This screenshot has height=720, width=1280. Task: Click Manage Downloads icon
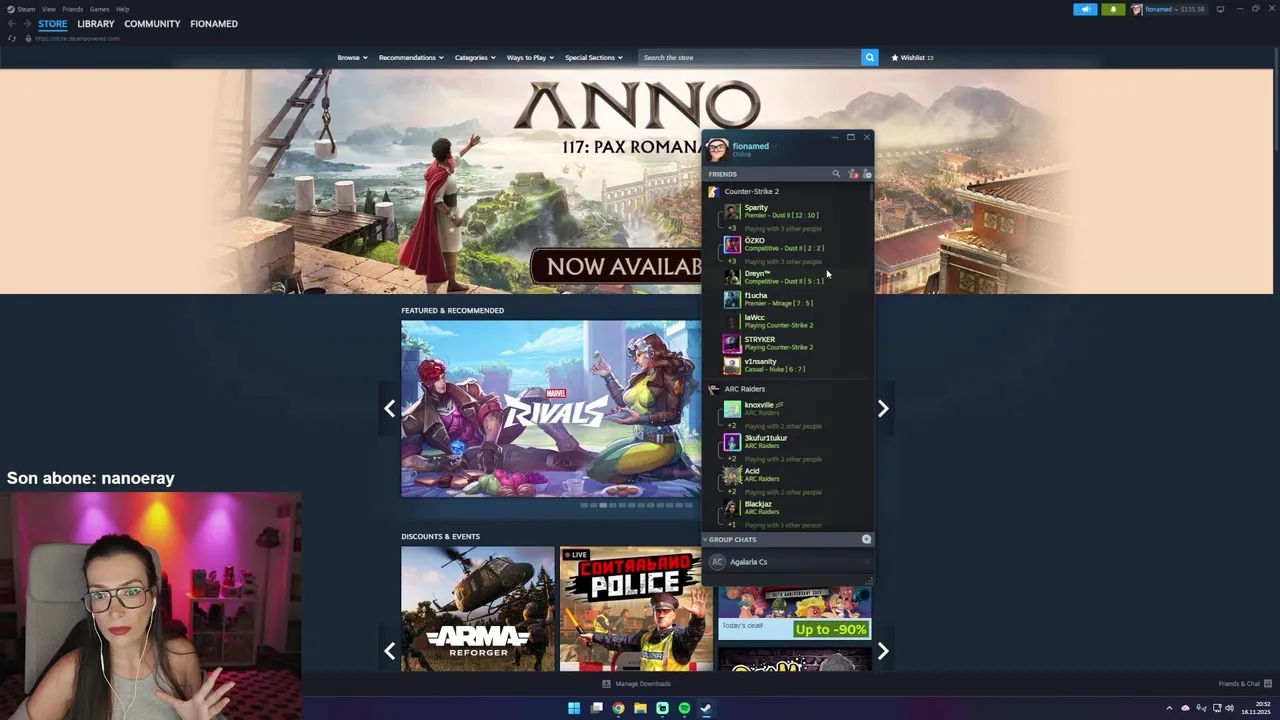pos(606,684)
